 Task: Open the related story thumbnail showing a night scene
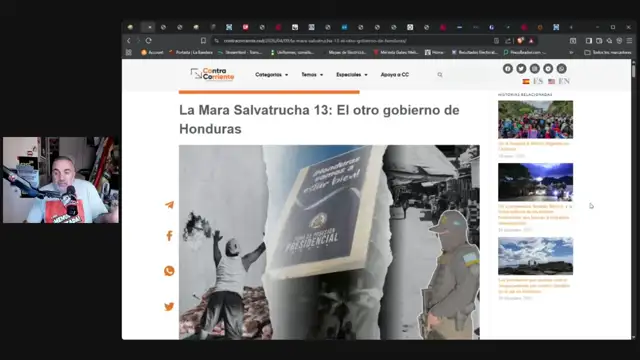tap(536, 182)
